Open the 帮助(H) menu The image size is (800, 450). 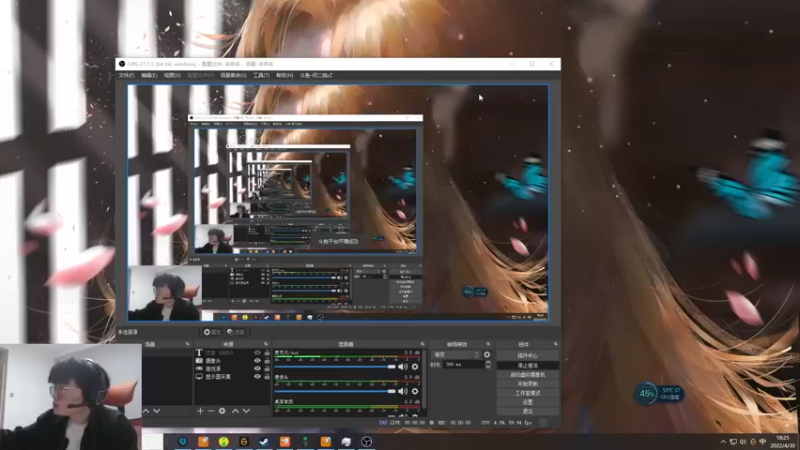tap(285, 75)
